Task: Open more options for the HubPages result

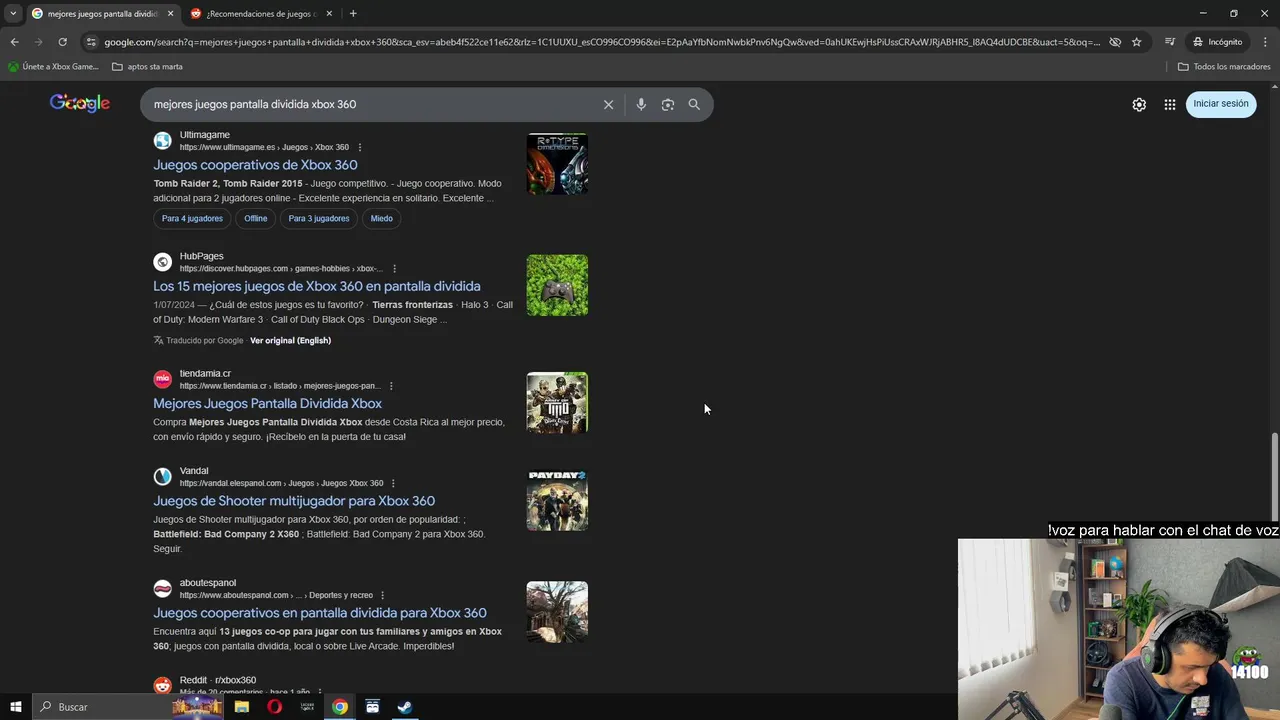Action: [395, 269]
